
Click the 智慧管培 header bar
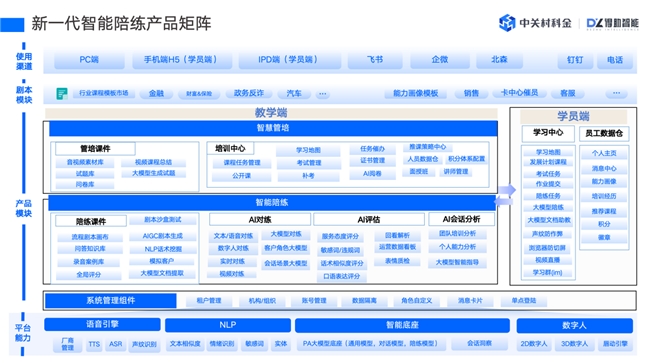(273, 128)
